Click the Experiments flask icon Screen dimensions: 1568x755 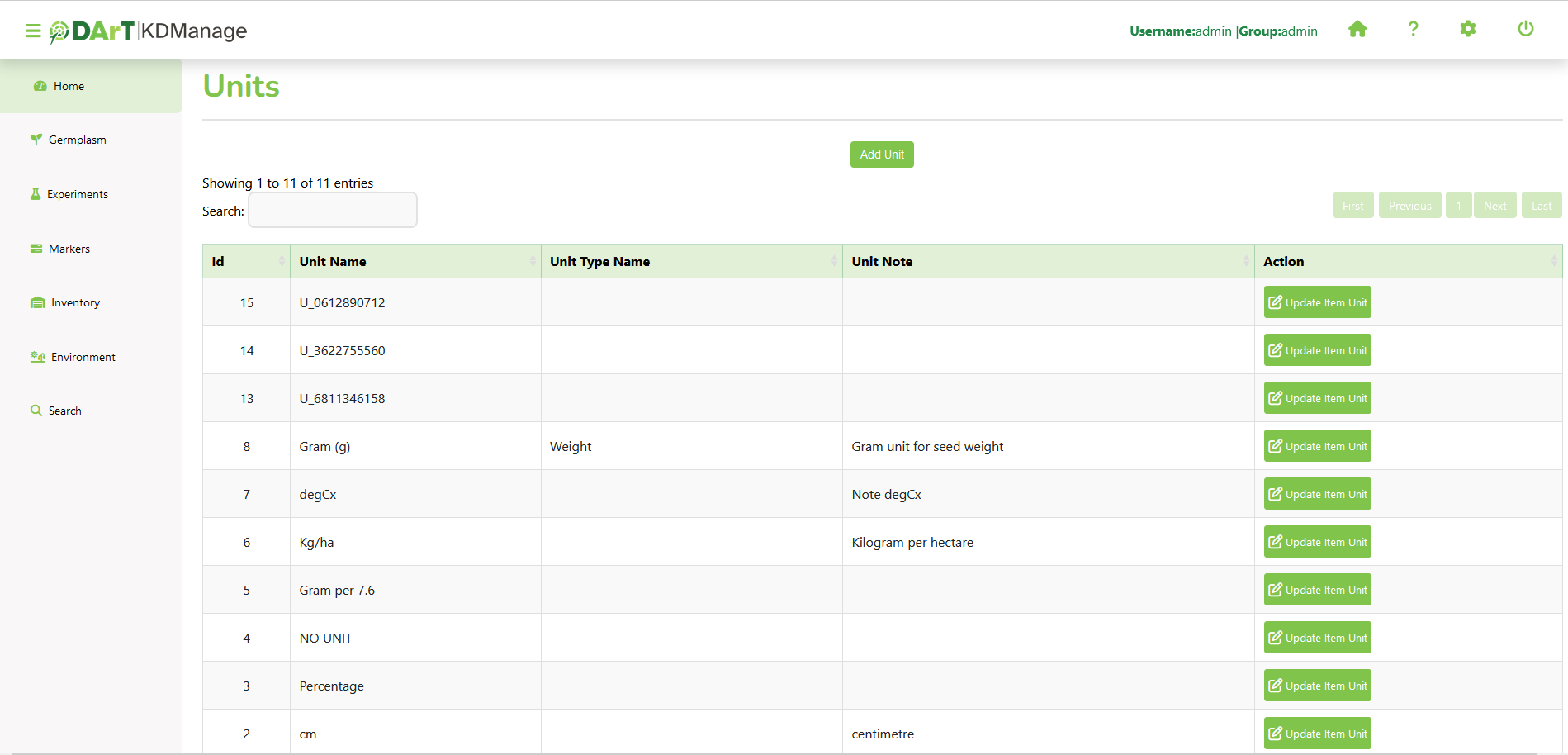[x=36, y=194]
